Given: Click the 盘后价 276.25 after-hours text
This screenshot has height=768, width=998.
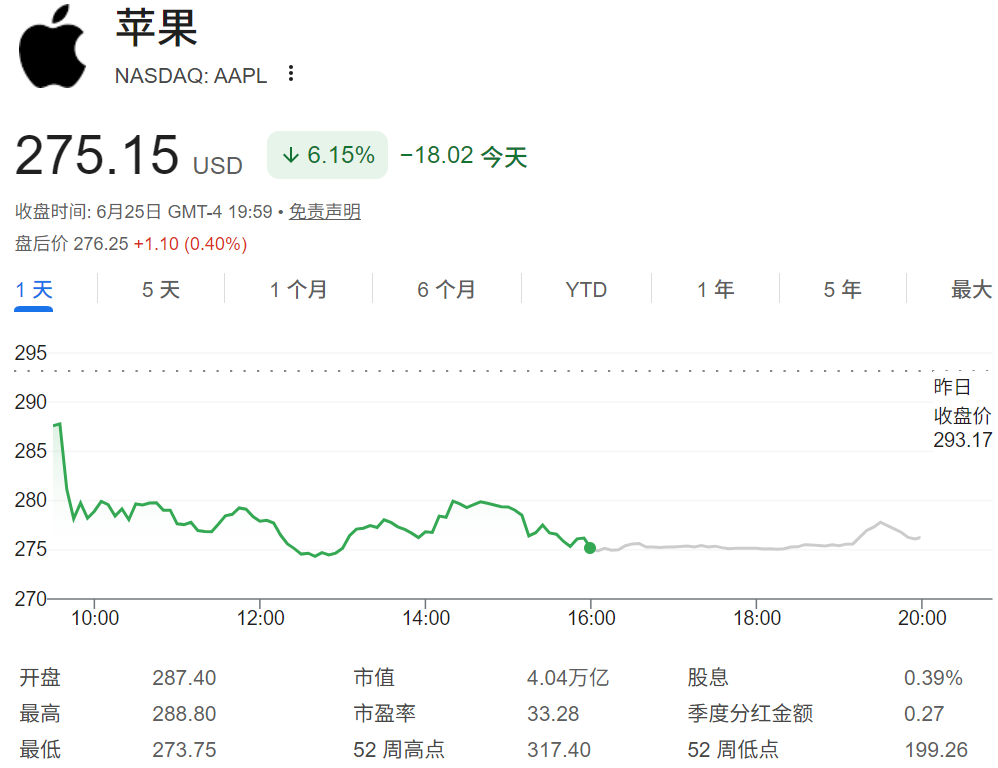Looking at the screenshot, I should pyautogui.click(x=72, y=244).
